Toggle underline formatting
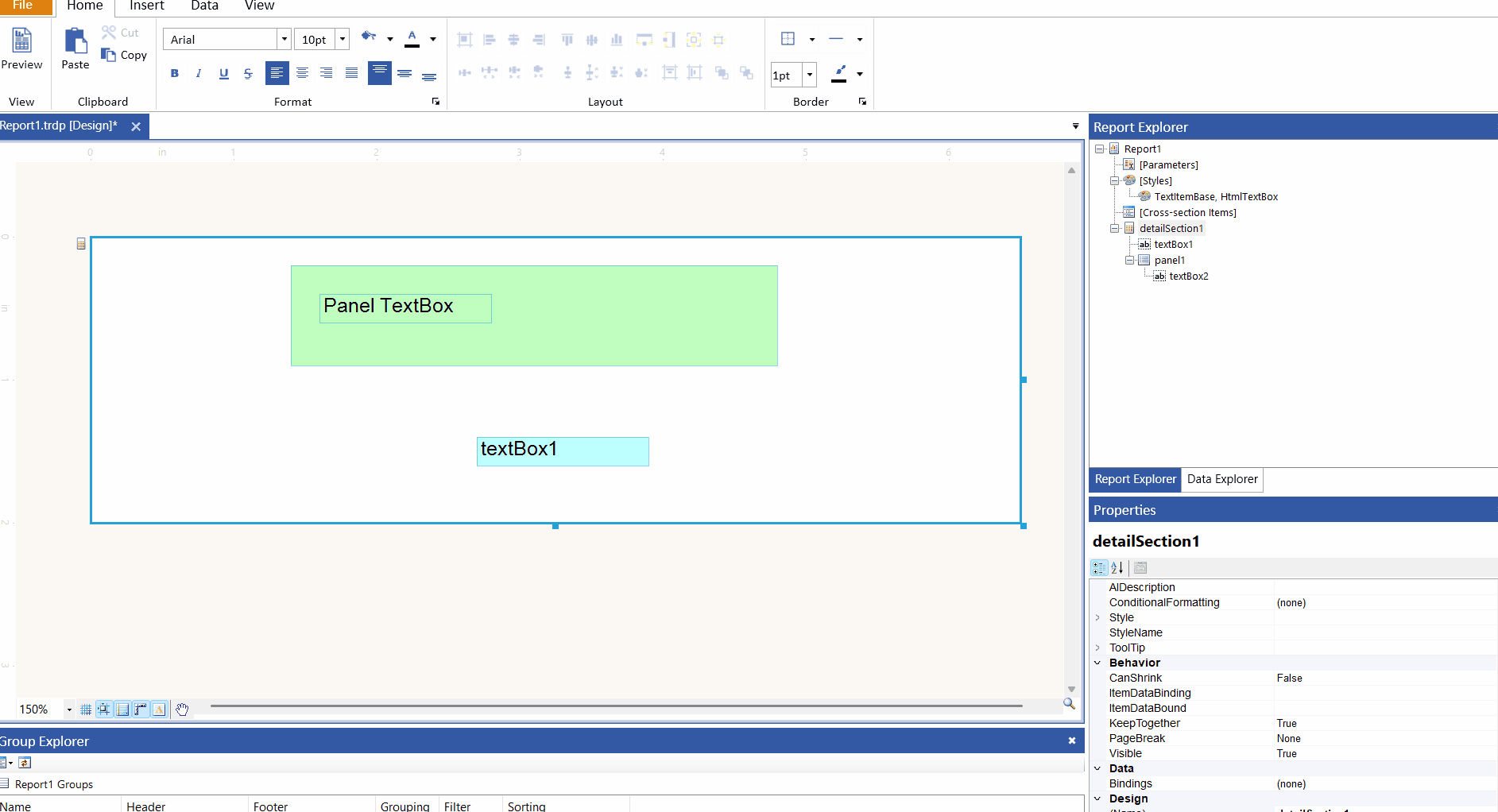This screenshot has height=812, width=1498. tap(223, 72)
